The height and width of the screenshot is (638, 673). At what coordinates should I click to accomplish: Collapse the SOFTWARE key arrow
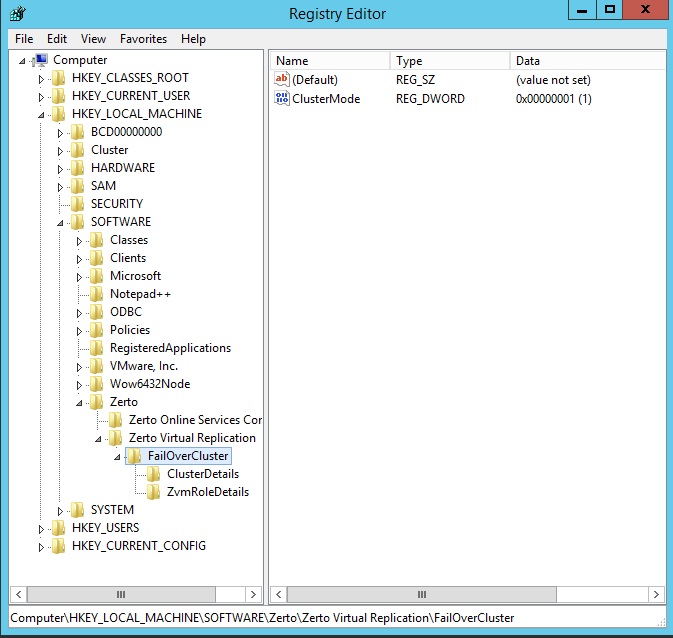(x=61, y=223)
